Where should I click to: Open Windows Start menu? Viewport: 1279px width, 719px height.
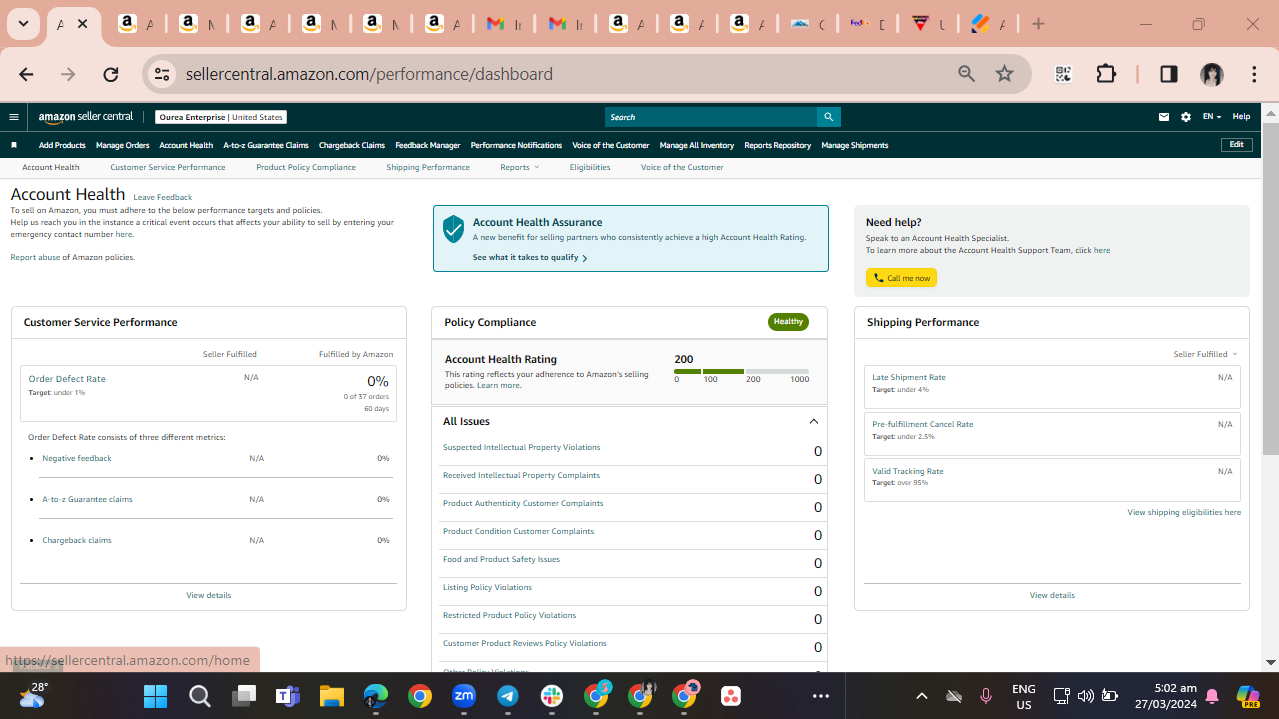click(155, 696)
